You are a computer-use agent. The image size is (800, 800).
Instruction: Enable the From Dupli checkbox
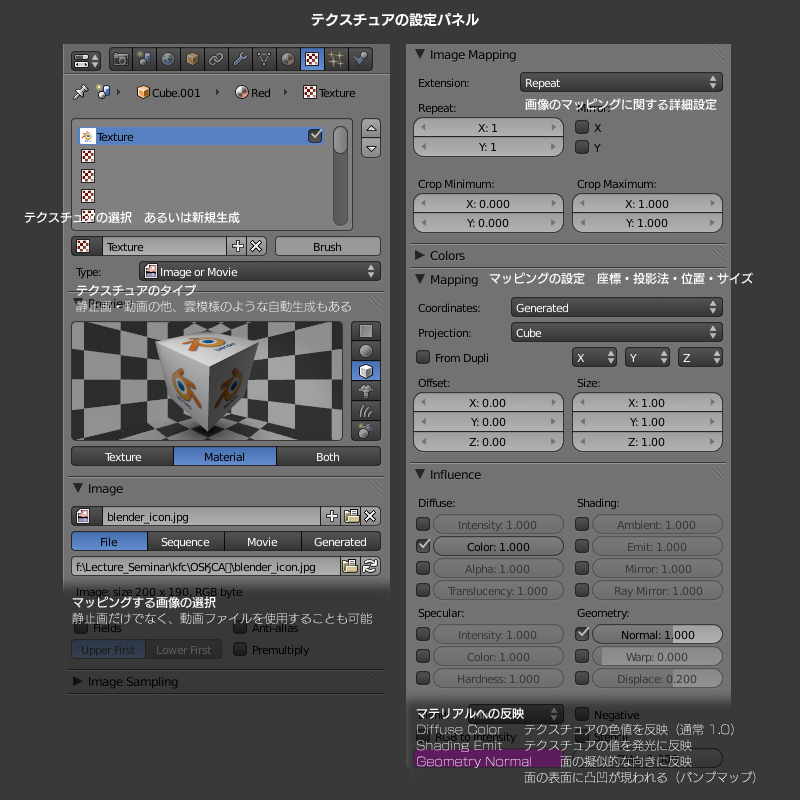coord(424,357)
